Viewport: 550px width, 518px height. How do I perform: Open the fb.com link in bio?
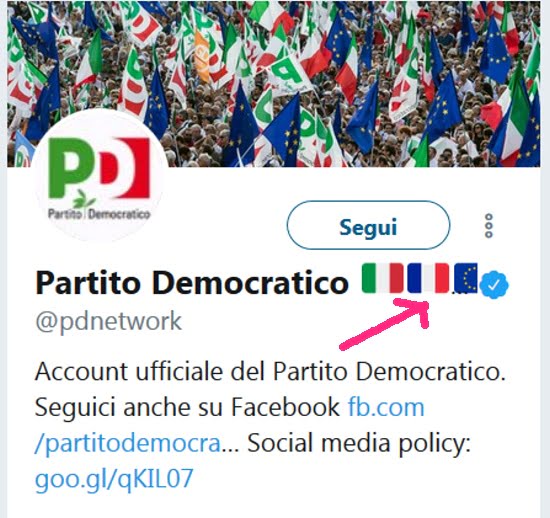386,407
